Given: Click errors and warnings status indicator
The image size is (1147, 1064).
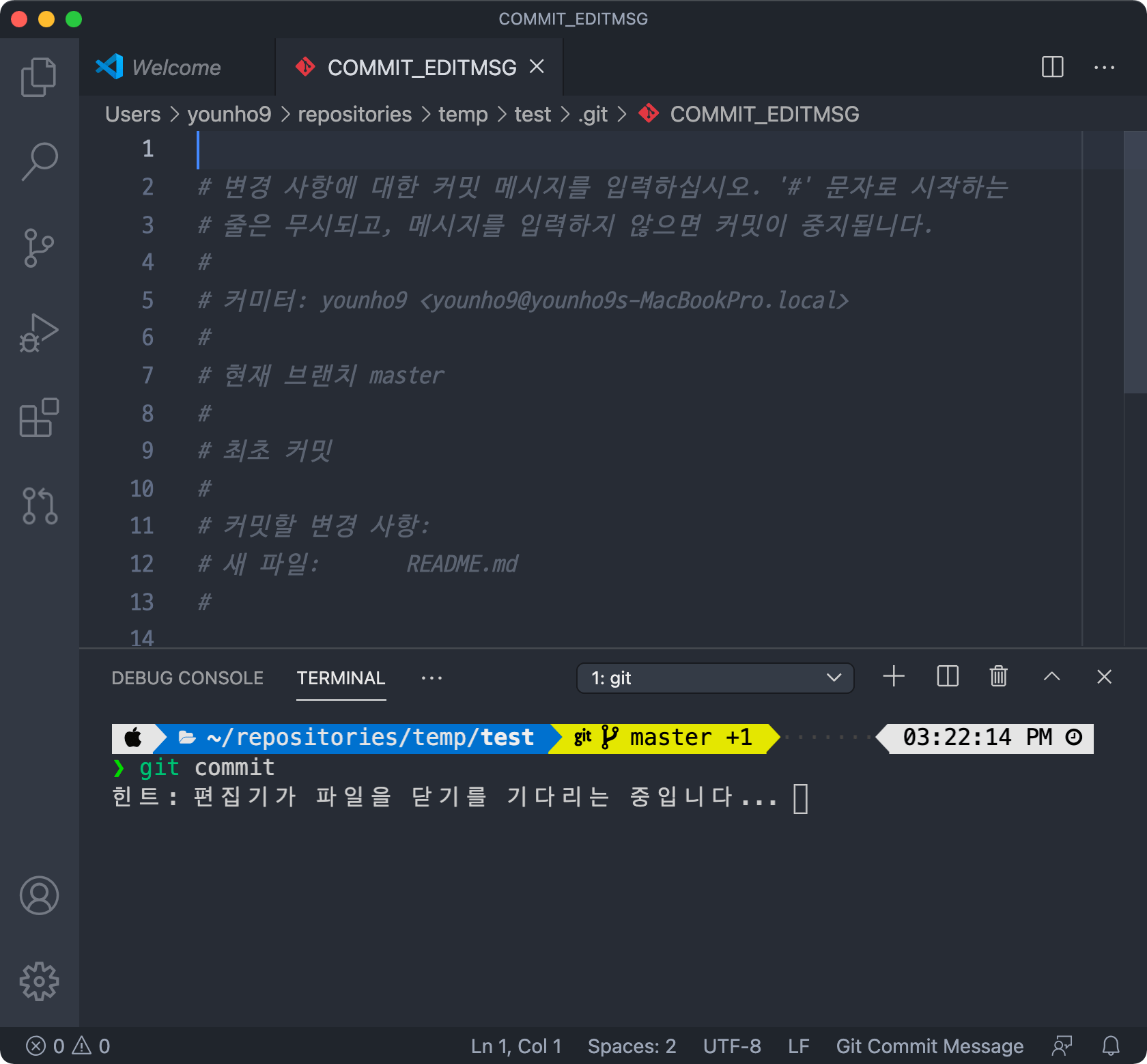Looking at the screenshot, I should [x=68, y=1046].
